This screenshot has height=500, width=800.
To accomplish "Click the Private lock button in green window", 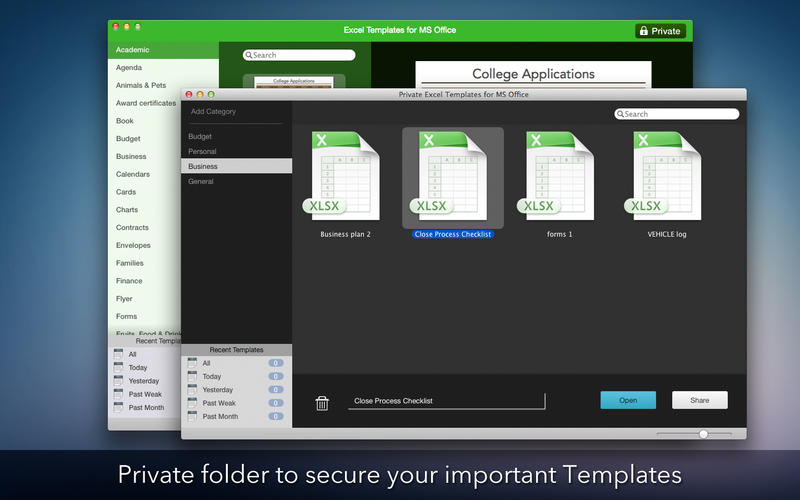I will tap(660, 31).
